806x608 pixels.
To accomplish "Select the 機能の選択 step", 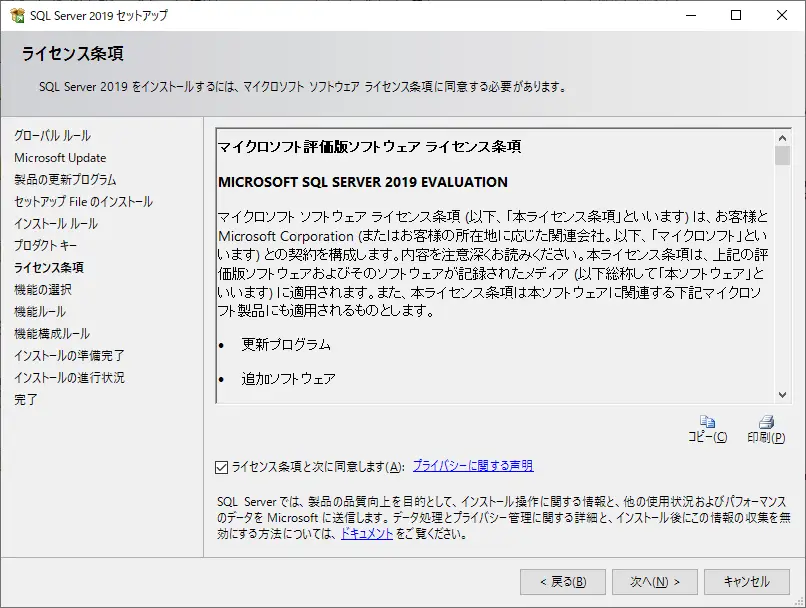I will pos(43,290).
